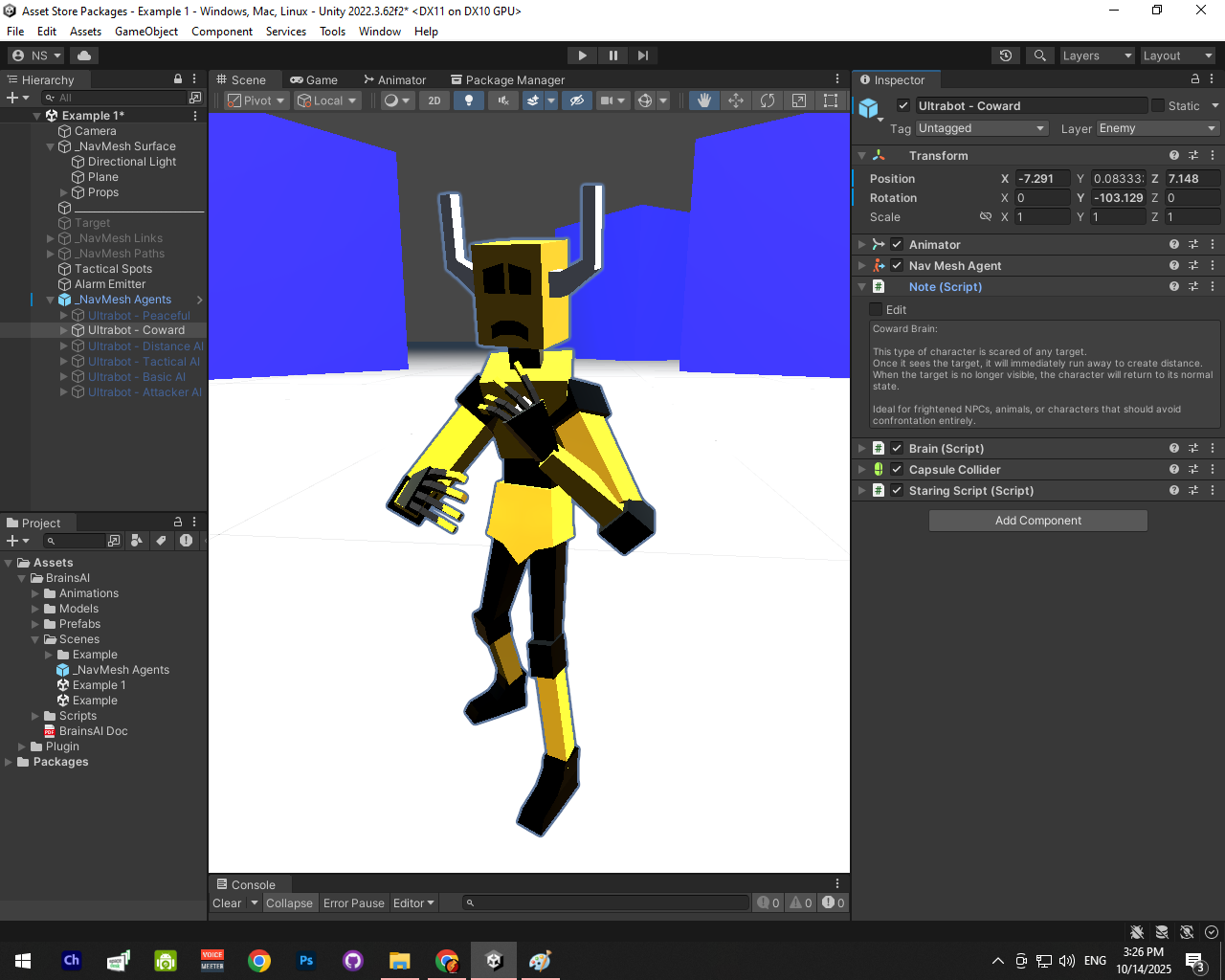
Task: Select the Move tool in scene overlay
Action: pos(736,100)
